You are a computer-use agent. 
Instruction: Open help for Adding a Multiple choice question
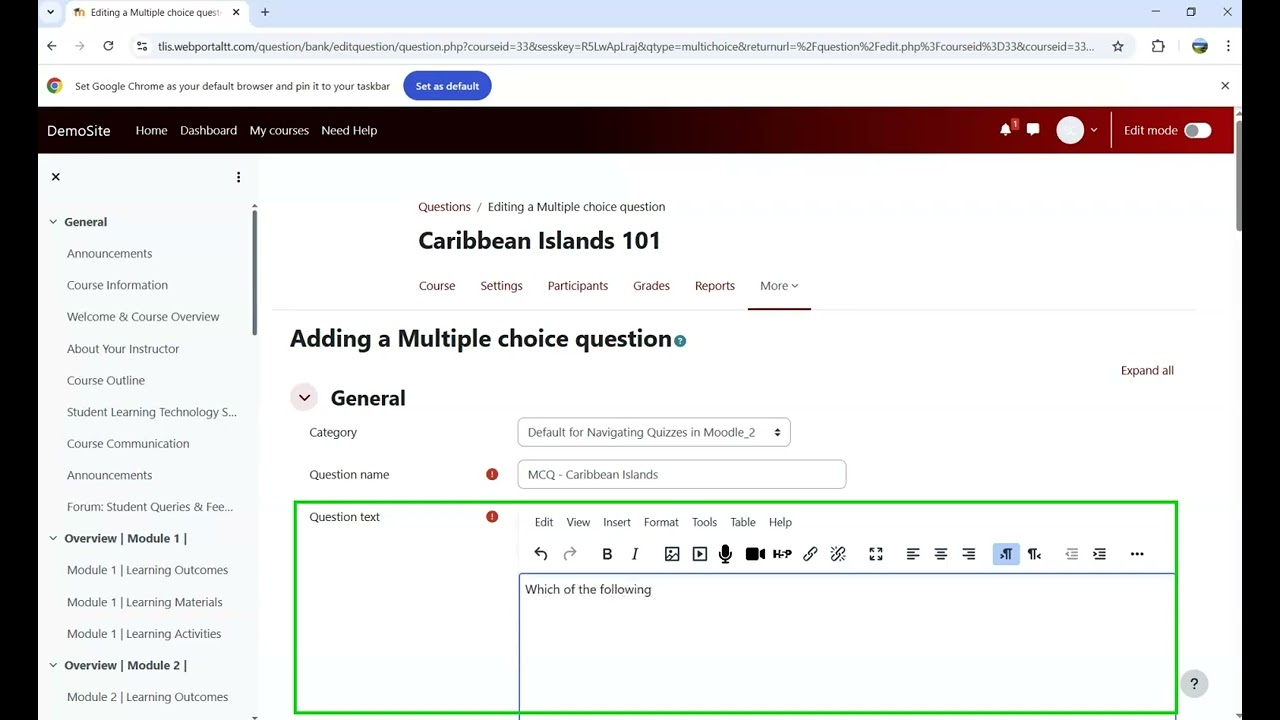point(680,341)
